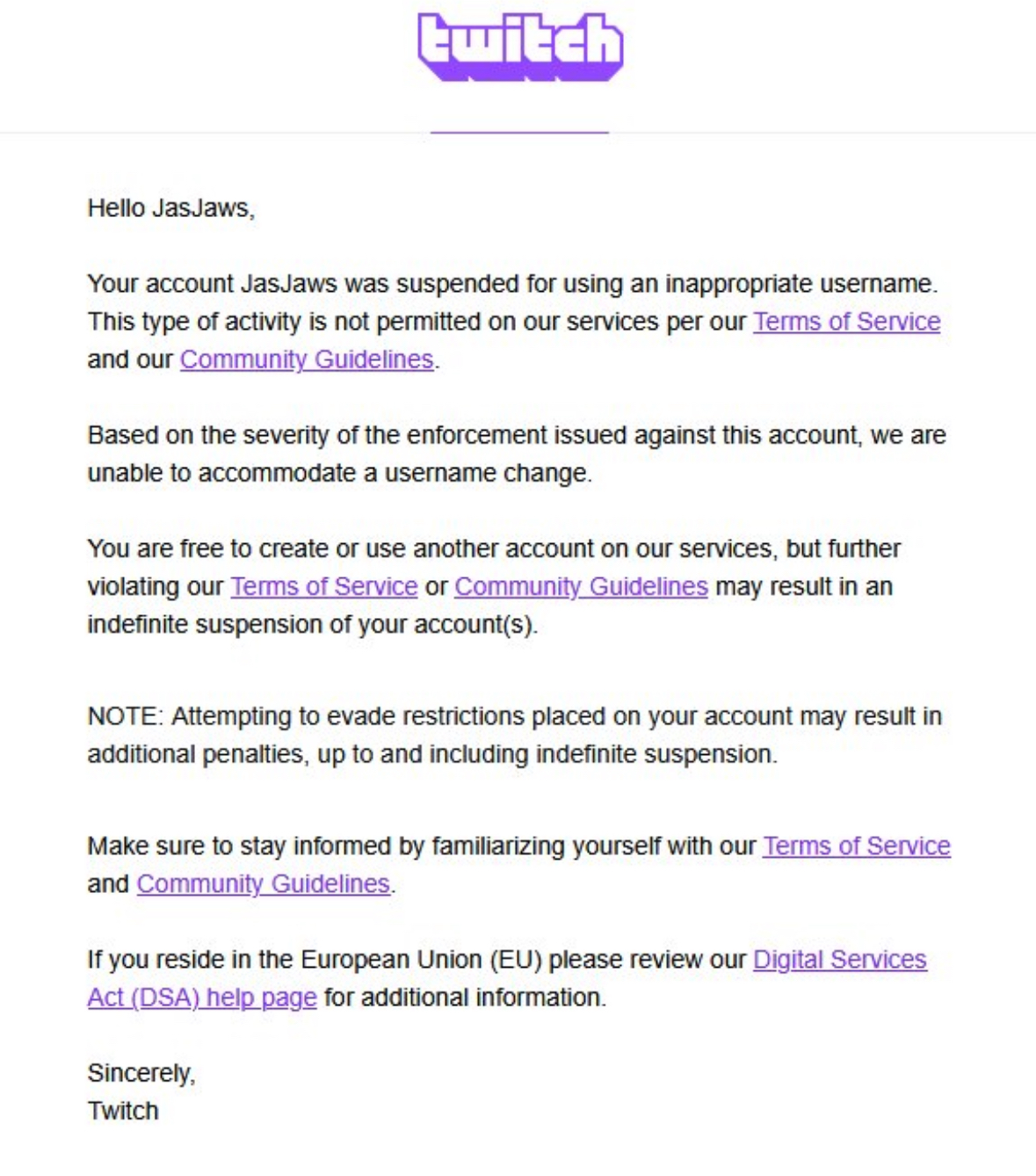1036x1176 pixels.
Task: Open Community Guidelines link after 'and our'
Action: coord(307,359)
